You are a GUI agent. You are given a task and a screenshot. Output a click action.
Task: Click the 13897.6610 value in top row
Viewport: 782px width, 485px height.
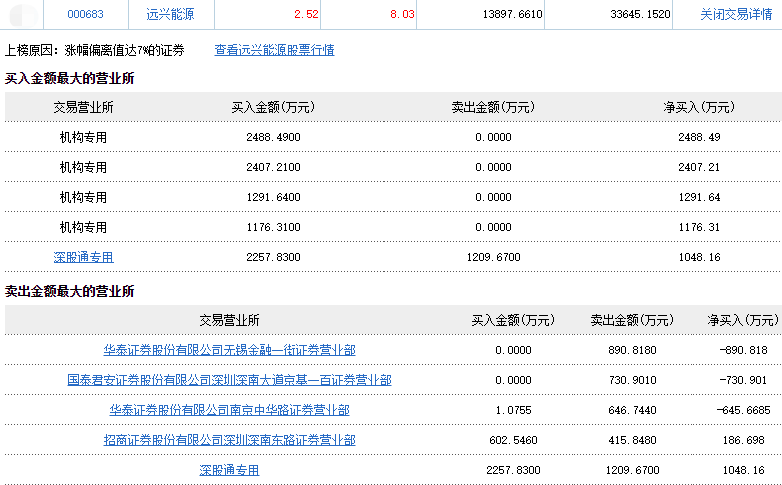click(512, 15)
